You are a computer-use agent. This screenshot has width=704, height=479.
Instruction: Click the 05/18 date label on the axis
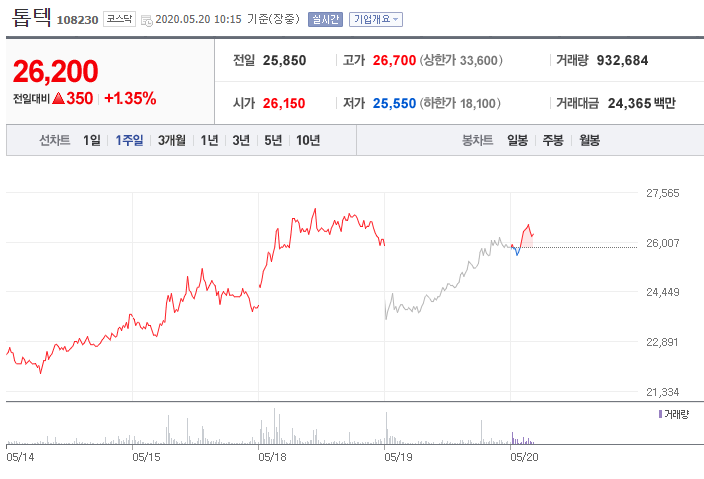click(x=273, y=457)
